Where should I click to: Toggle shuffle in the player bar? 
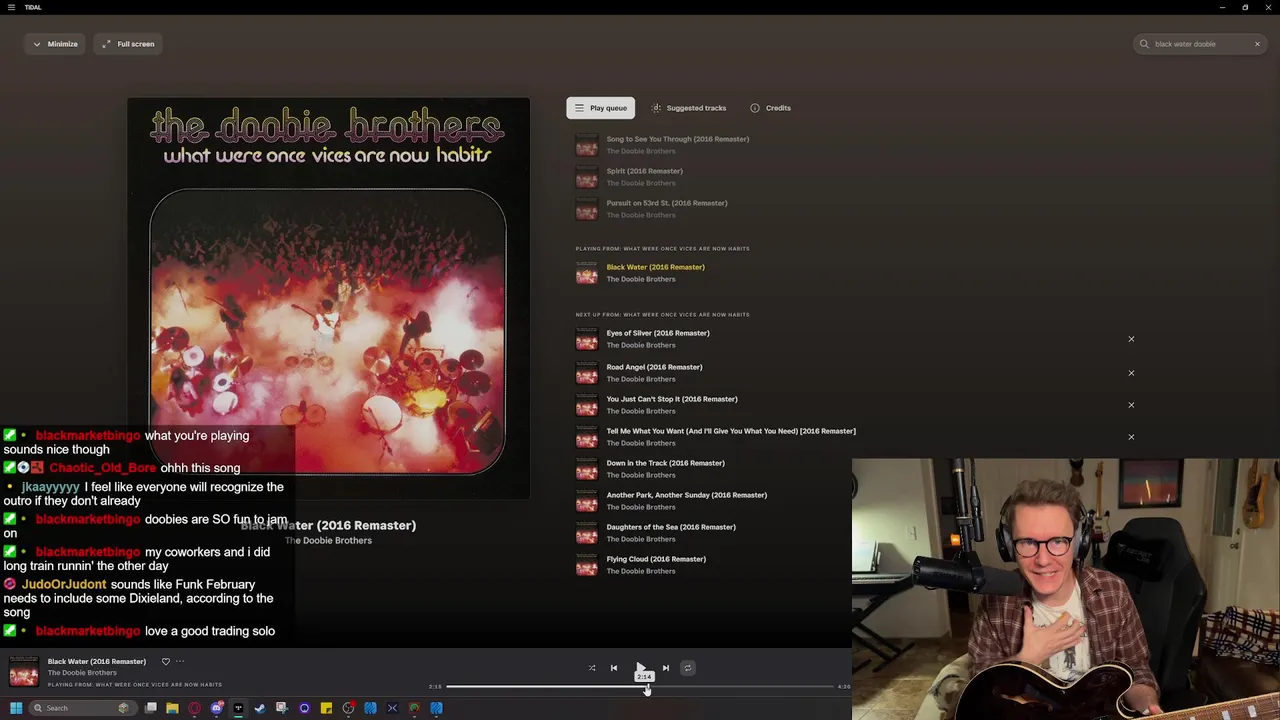[592, 668]
